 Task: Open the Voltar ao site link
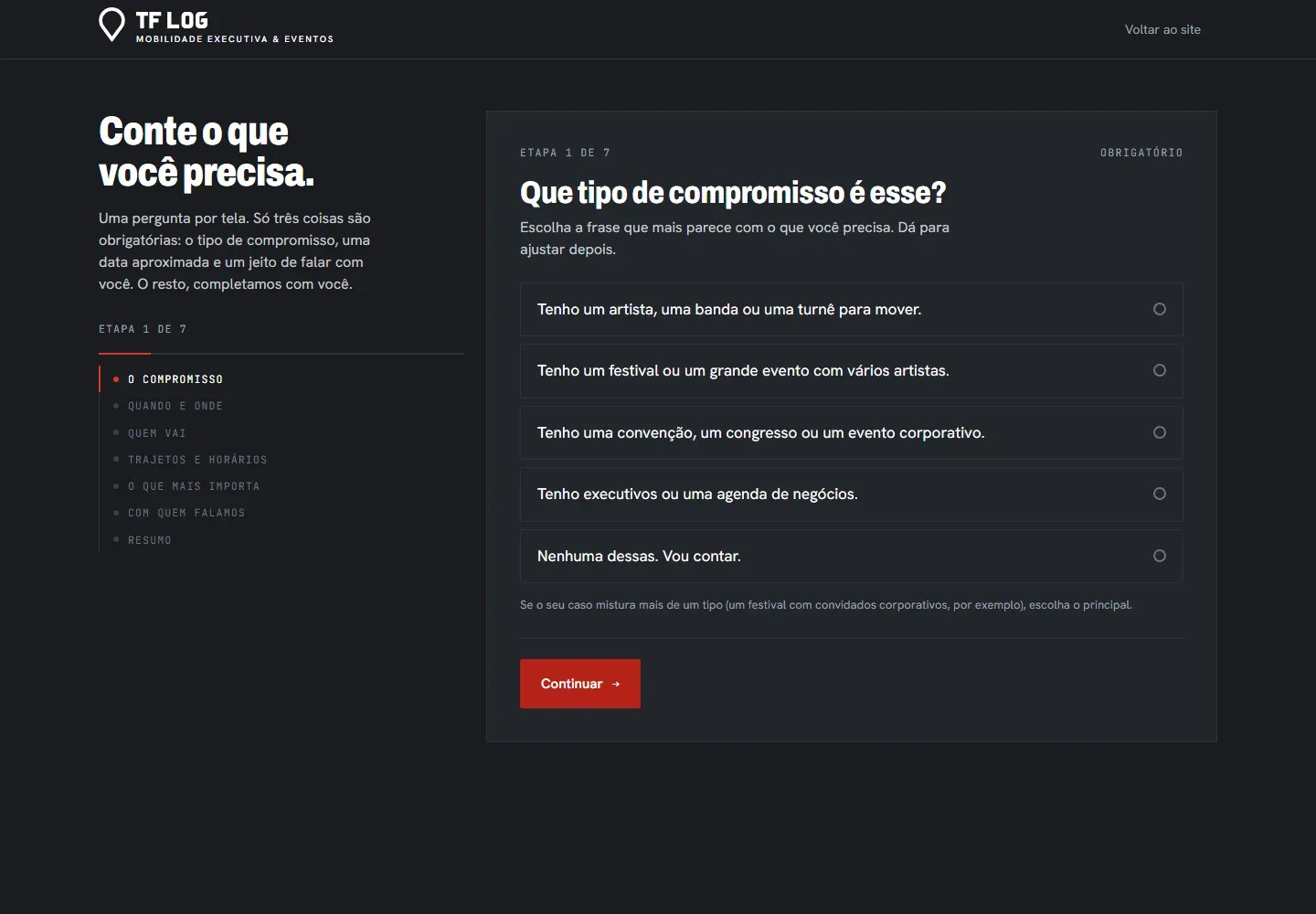click(x=1162, y=29)
